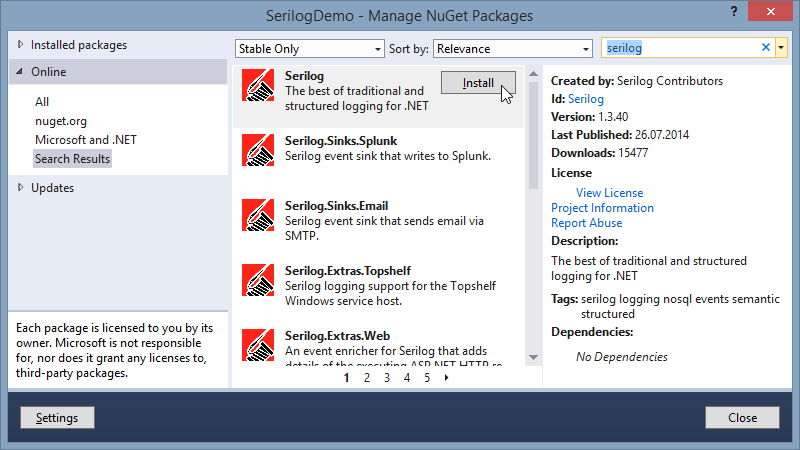This screenshot has height=450, width=800.
Task: Click the scroll down arrow of the package list
Action: click(x=533, y=358)
